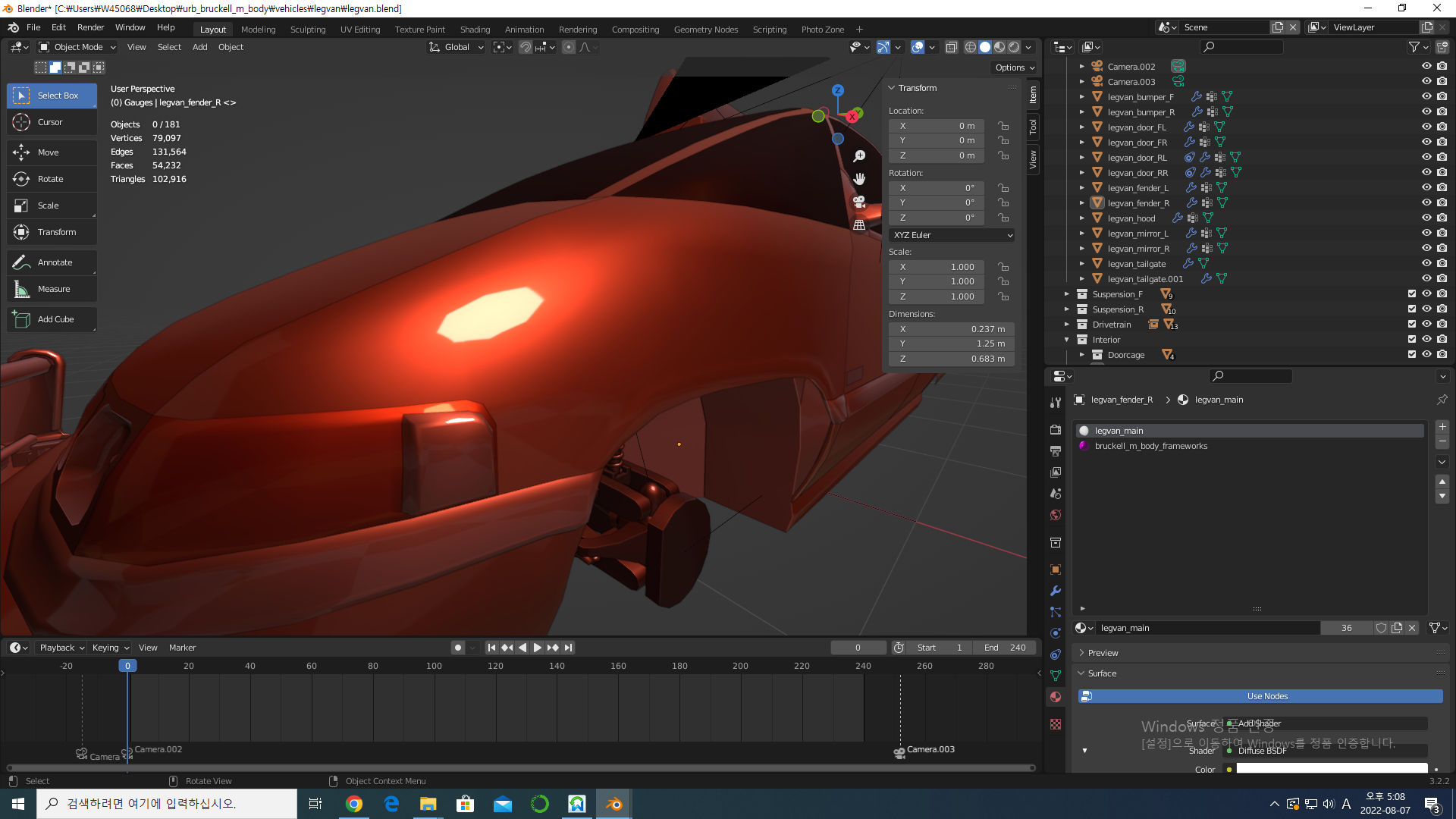This screenshot has height=819, width=1456.
Task: Toggle camera view gizmo icon
Action: [859, 202]
